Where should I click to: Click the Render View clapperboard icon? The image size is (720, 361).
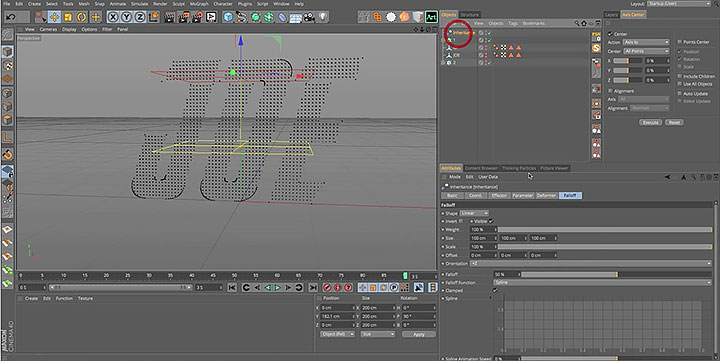(169, 17)
